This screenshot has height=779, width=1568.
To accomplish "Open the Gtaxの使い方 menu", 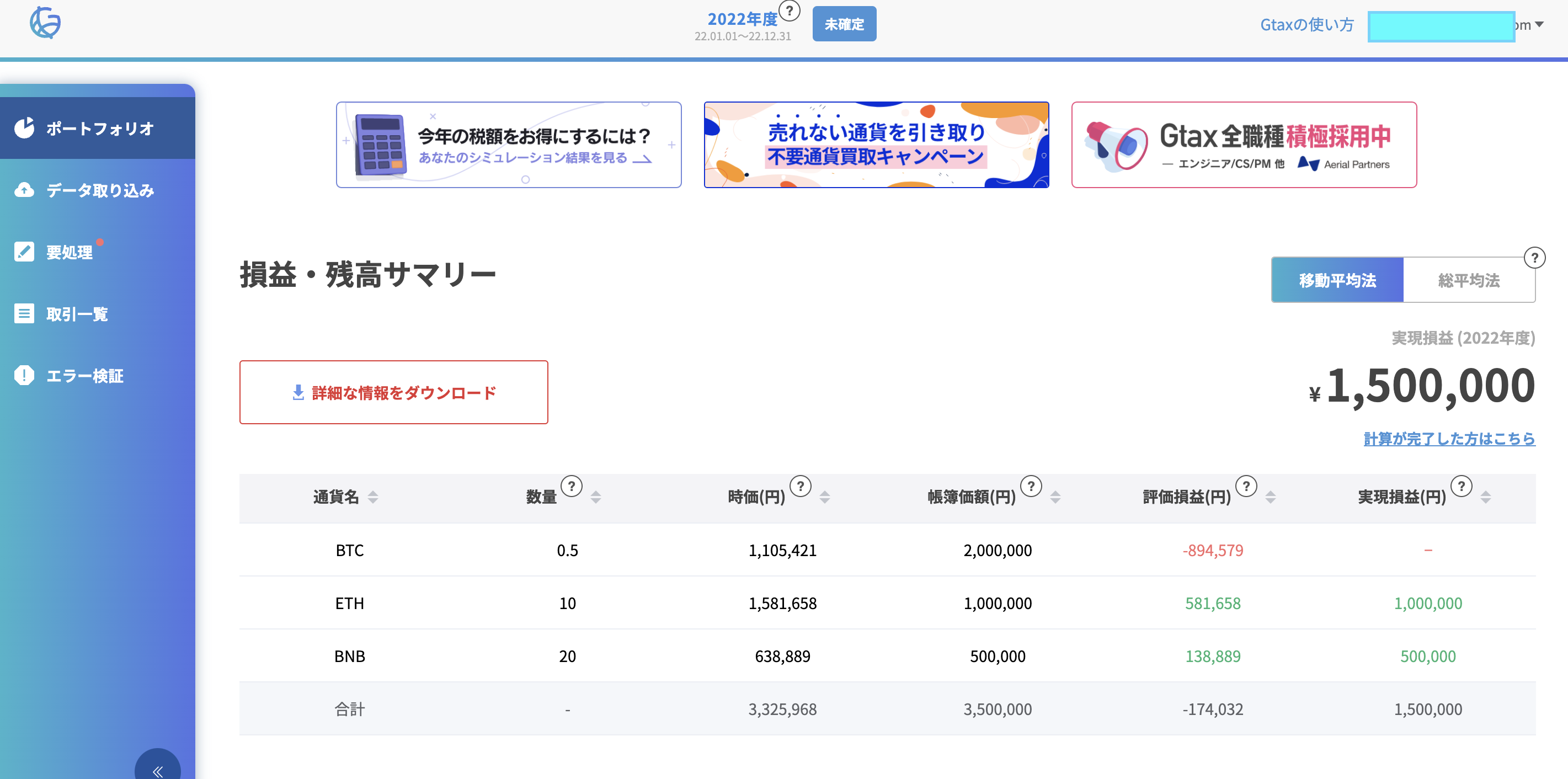I will point(1306,25).
